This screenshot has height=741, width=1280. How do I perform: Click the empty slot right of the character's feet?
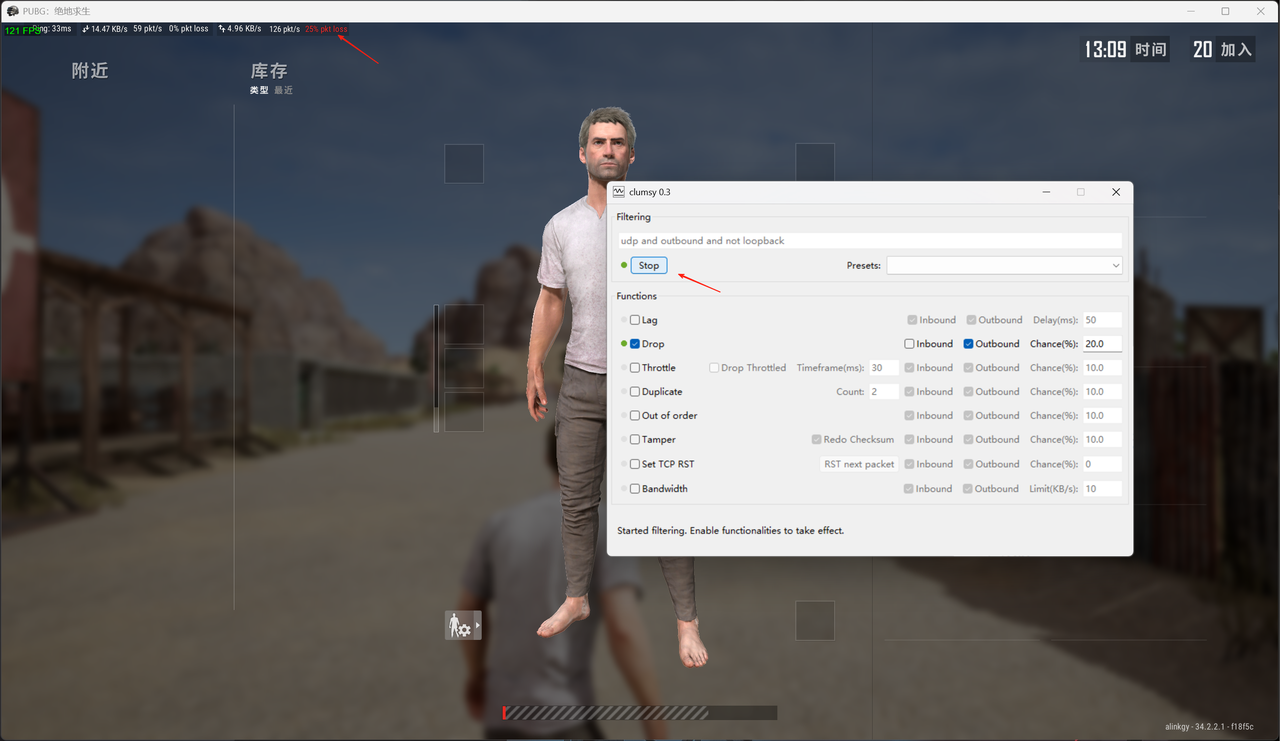click(x=815, y=621)
